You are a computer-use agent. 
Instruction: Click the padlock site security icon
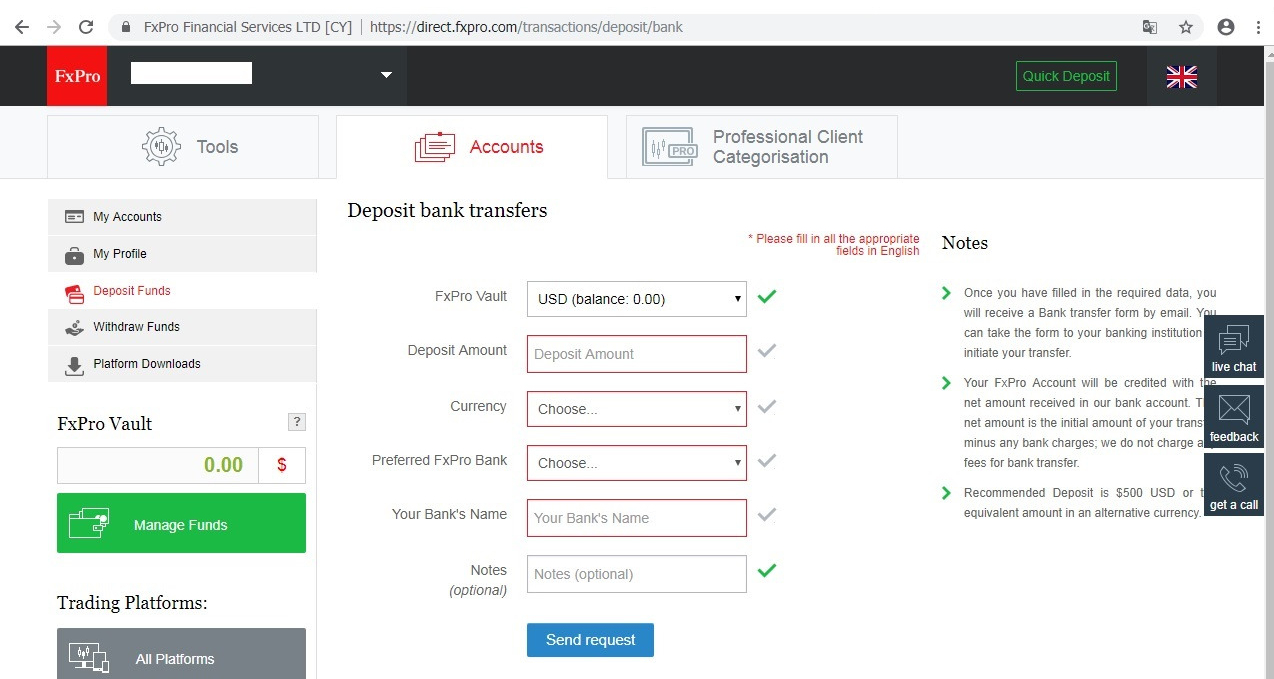pos(126,27)
